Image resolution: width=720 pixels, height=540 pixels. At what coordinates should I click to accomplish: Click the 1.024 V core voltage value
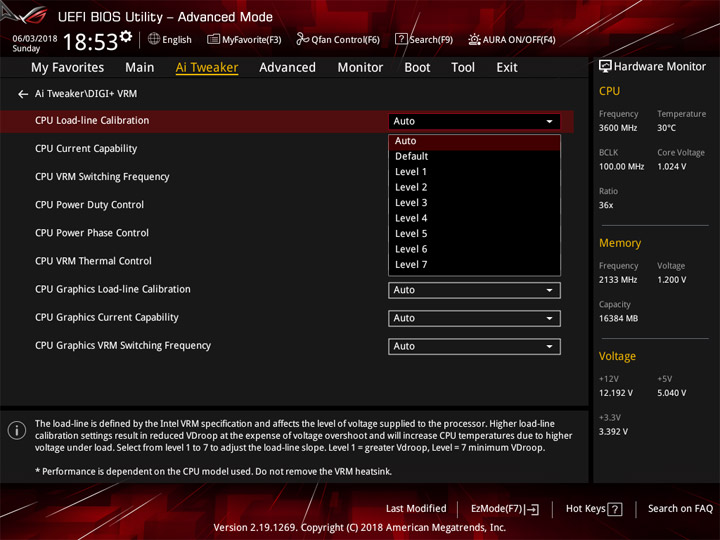coord(671,167)
